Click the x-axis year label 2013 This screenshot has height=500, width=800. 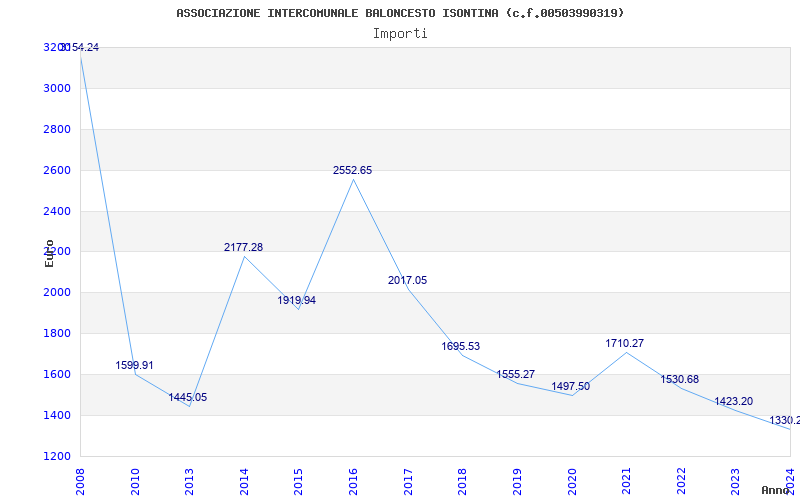(x=190, y=482)
